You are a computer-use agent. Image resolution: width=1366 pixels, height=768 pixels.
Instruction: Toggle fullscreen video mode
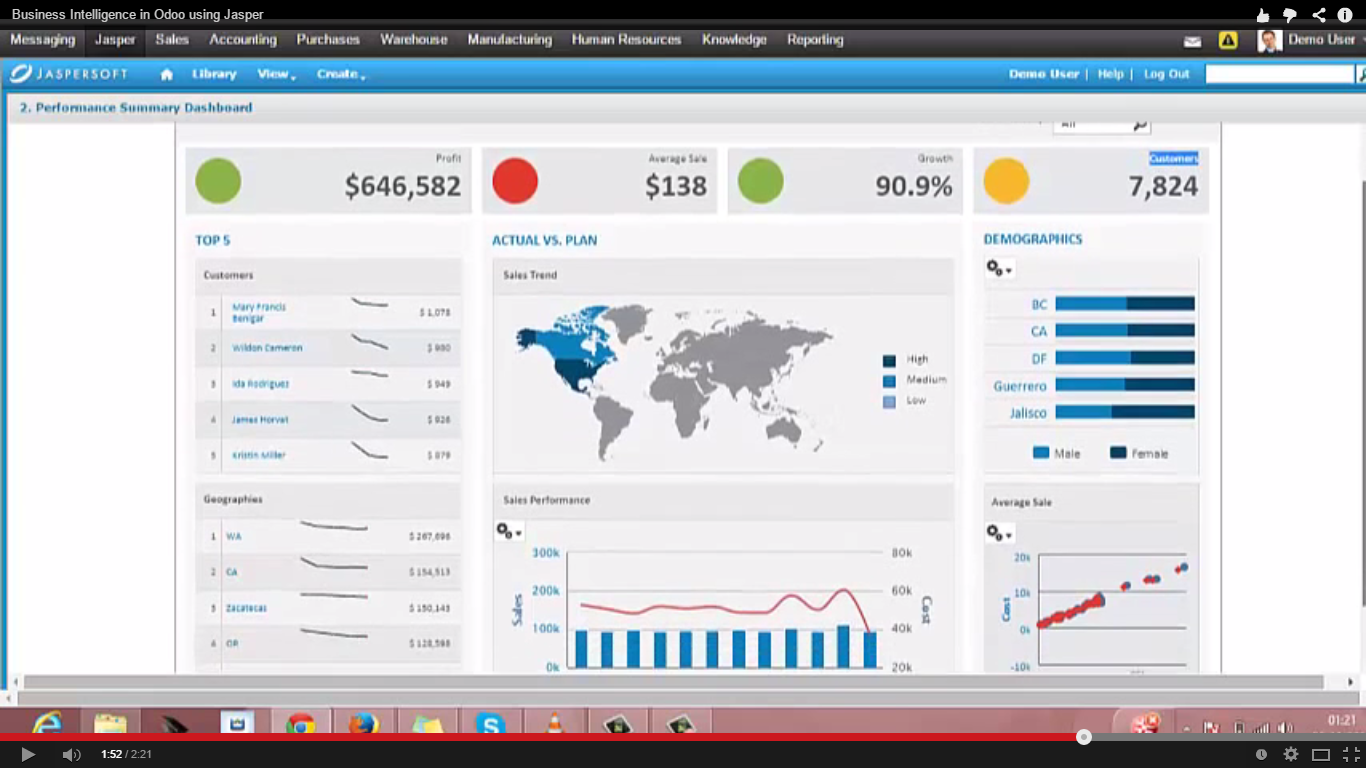tap(1351, 754)
